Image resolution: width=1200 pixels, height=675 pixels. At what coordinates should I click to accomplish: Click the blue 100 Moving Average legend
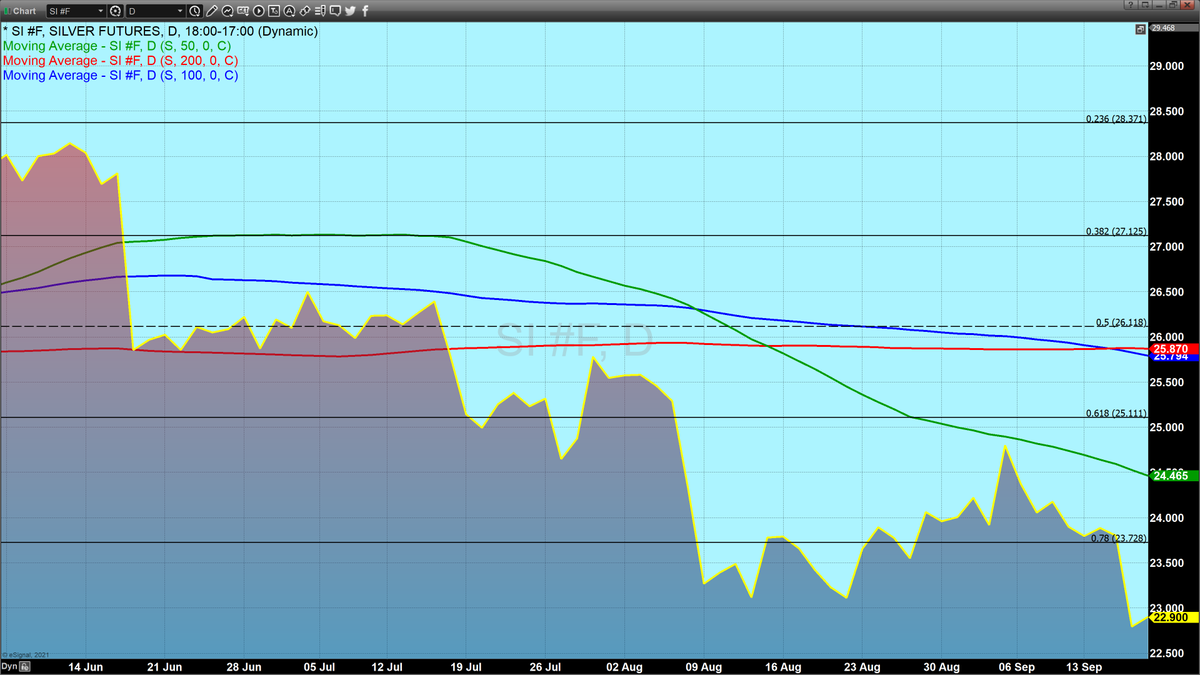click(x=121, y=75)
